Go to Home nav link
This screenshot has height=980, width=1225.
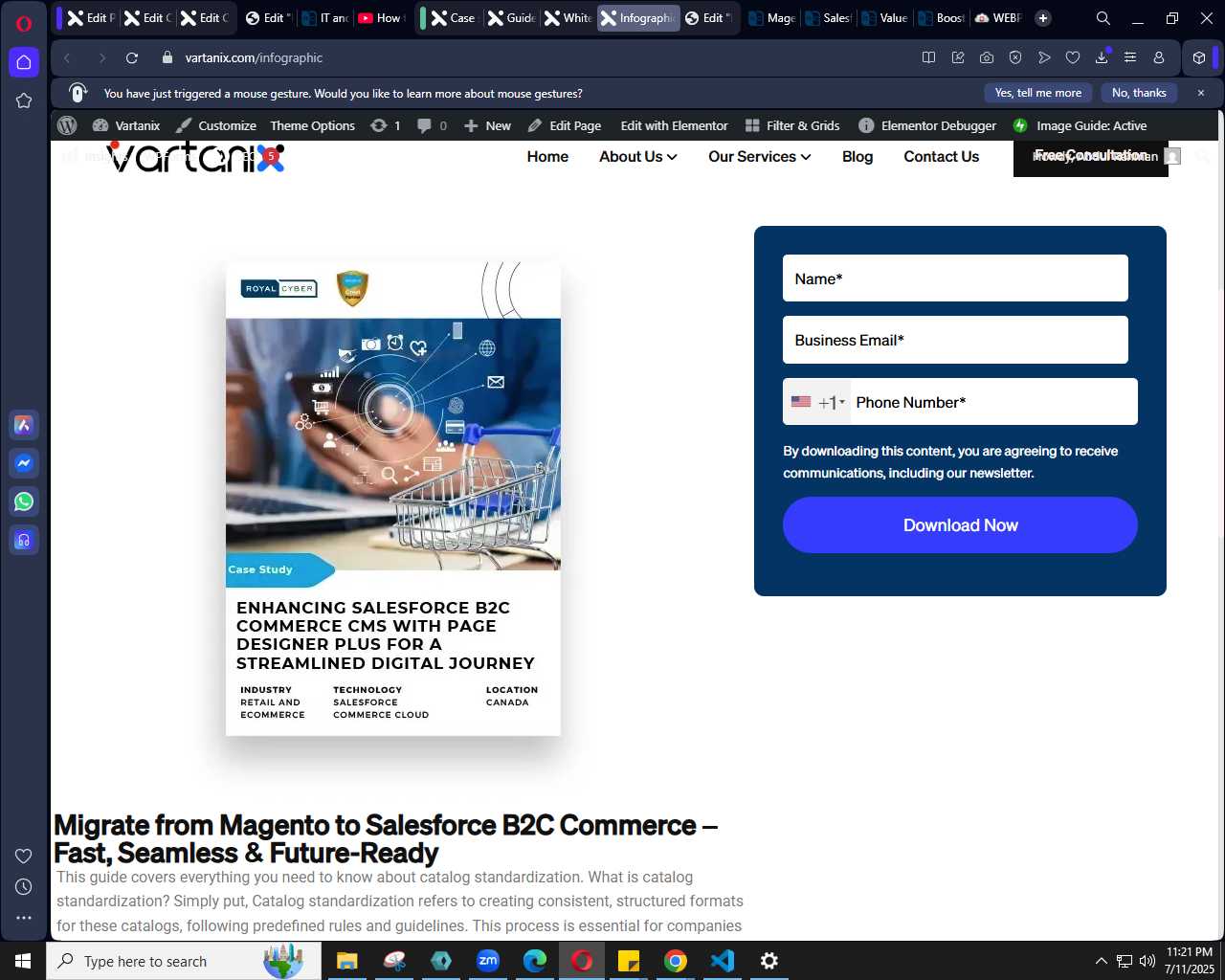pos(547,157)
